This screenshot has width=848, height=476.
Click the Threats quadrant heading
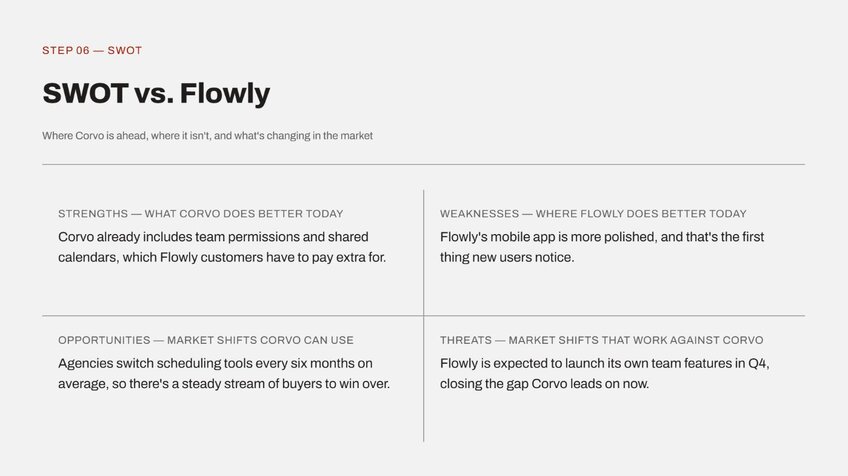tap(601, 340)
